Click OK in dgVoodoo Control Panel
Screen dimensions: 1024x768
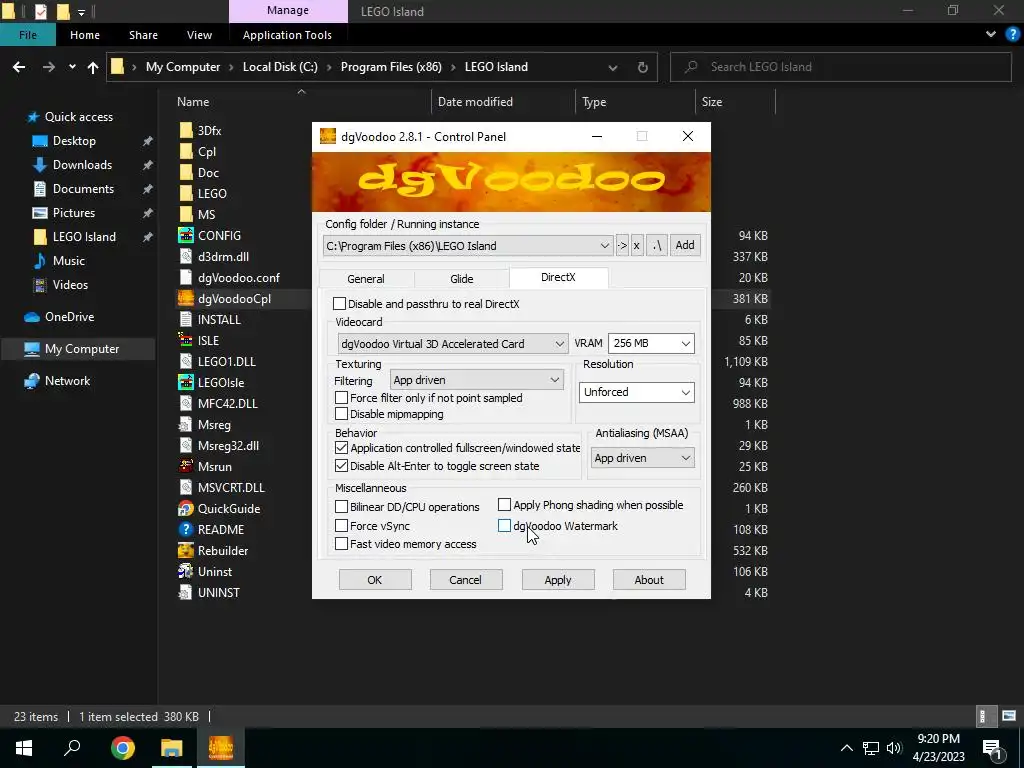pyautogui.click(x=375, y=580)
